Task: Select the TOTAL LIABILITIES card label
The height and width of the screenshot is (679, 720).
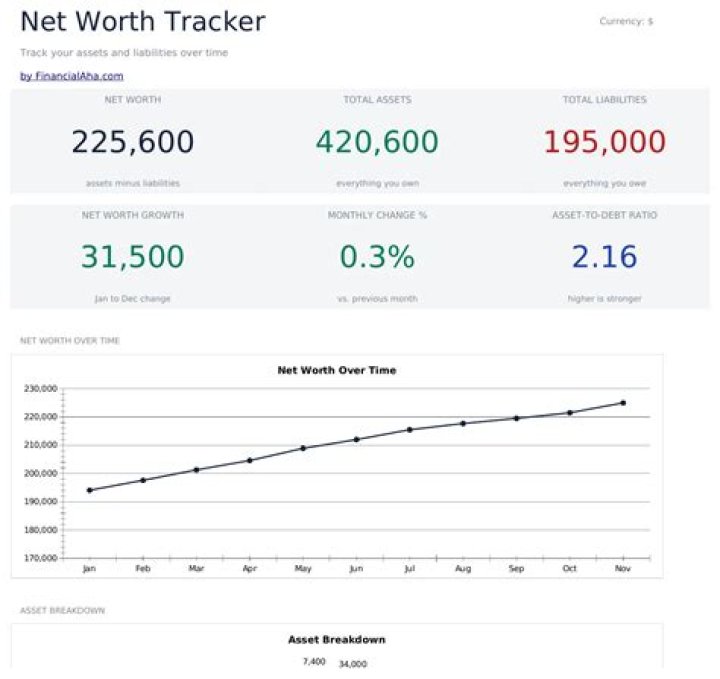Action: click(x=605, y=100)
